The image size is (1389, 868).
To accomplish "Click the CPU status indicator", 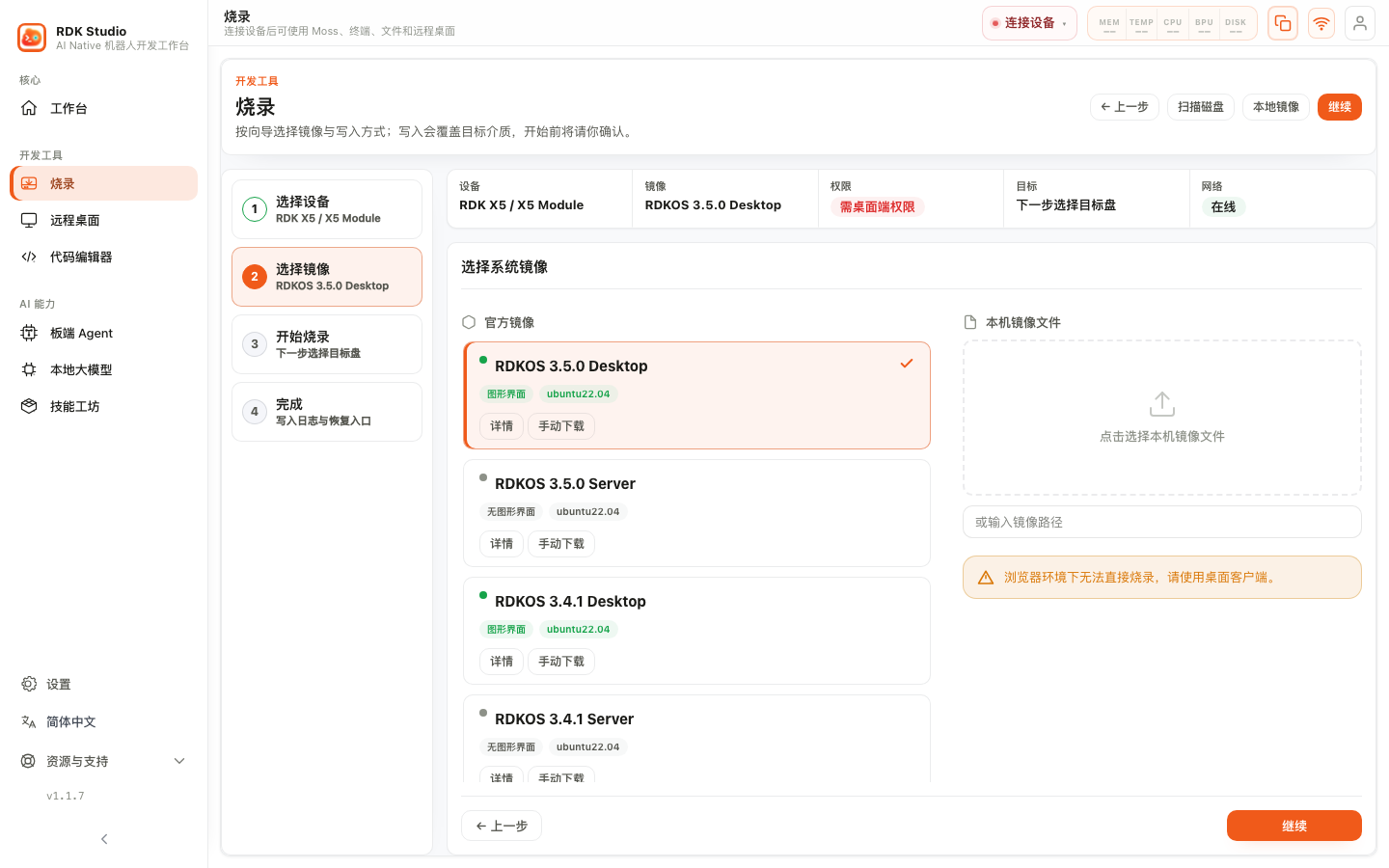I will [x=1173, y=24].
